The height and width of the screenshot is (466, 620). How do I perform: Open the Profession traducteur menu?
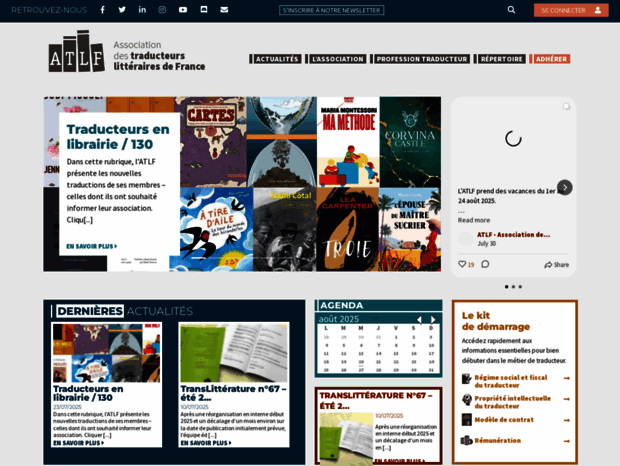tap(422, 59)
